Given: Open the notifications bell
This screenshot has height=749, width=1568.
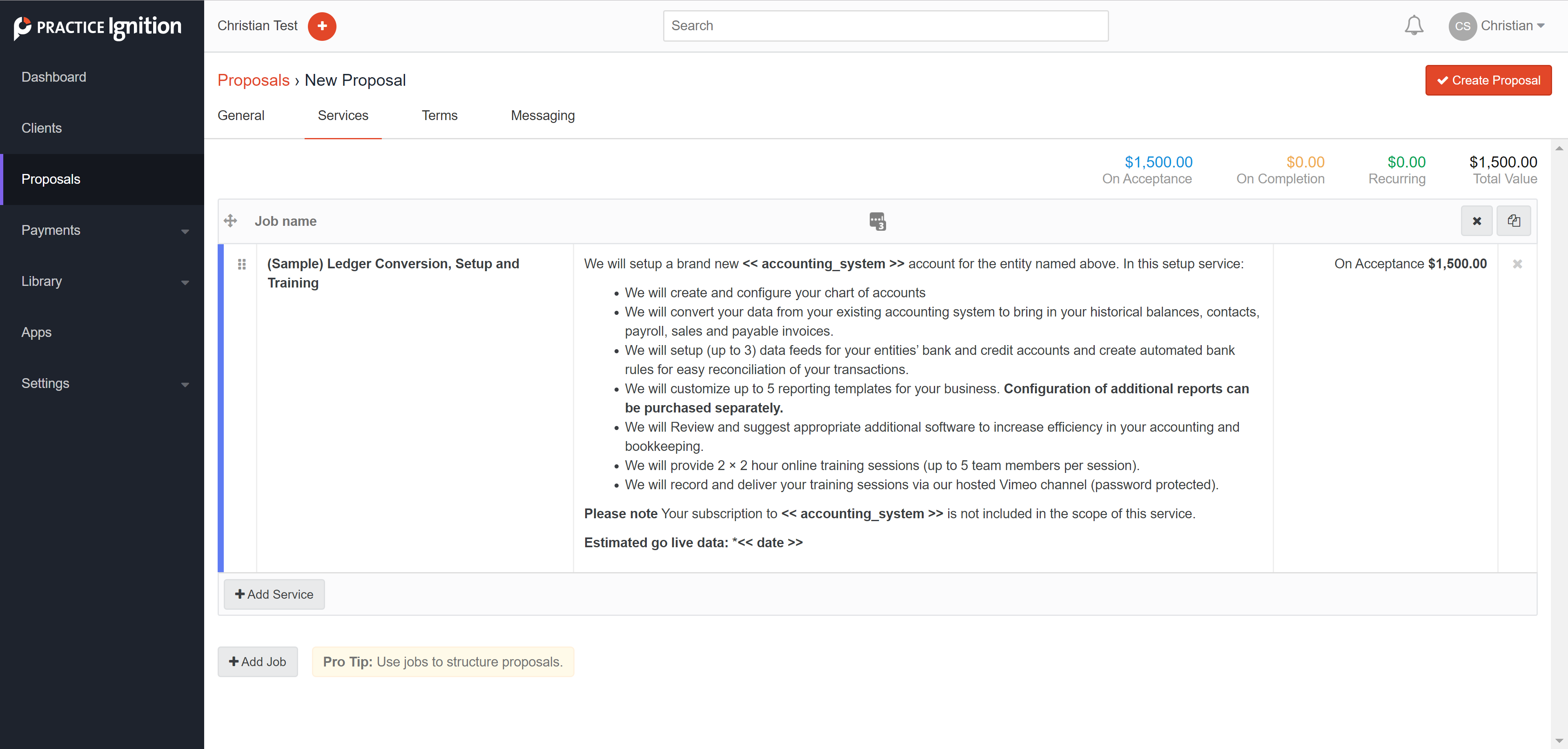Looking at the screenshot, I should tap(1413, 26).
